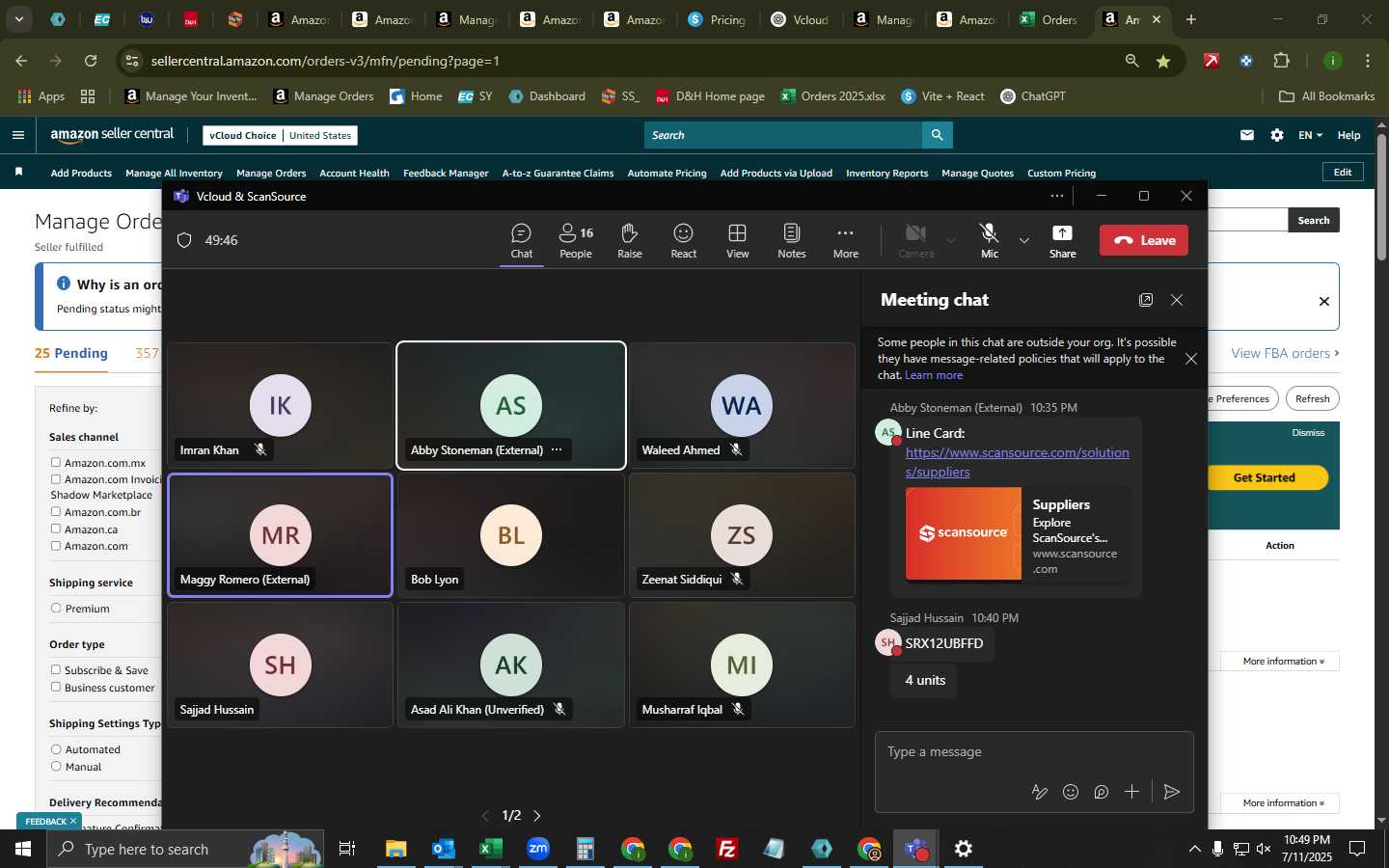The image size is (1389, 868).
Task: Unmute the Mic in the meeting
Action: (x=990, y=241)
